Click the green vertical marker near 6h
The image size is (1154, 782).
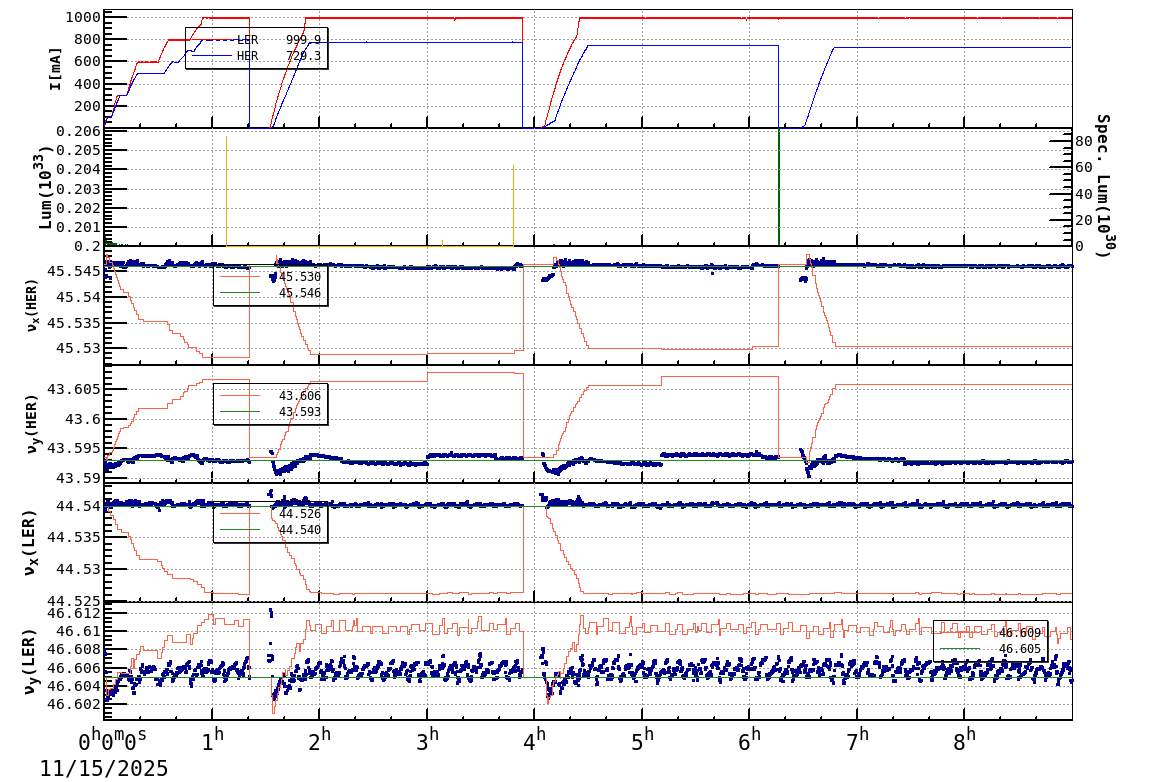tap(779, 190)
